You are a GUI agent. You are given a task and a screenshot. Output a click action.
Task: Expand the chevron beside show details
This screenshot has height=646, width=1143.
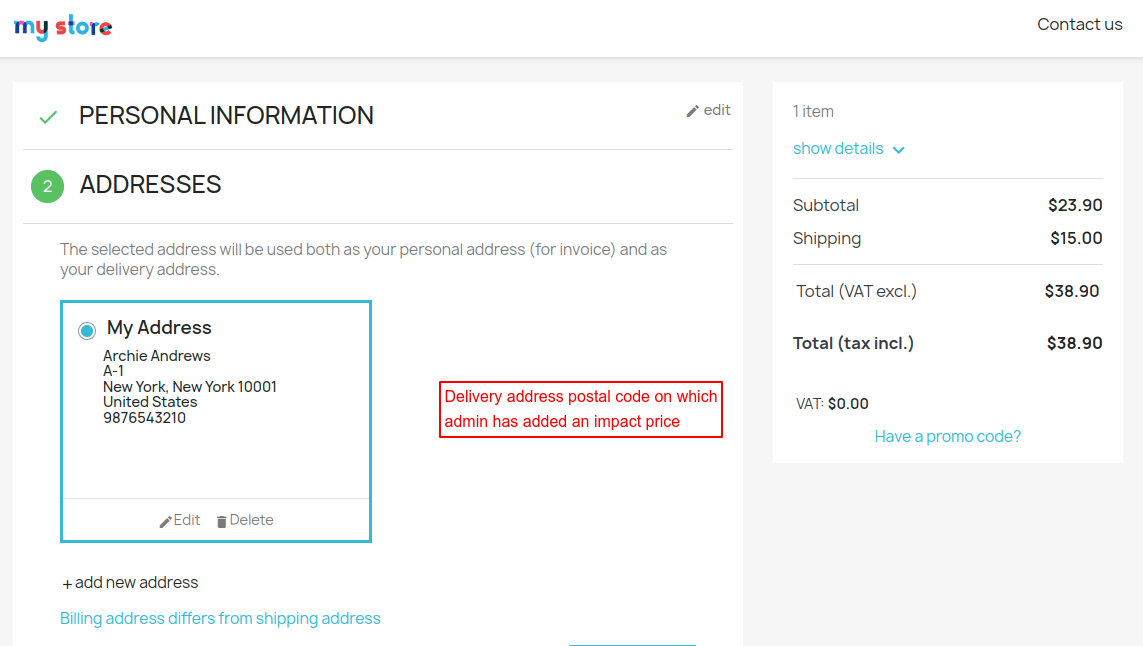[898, 150]
